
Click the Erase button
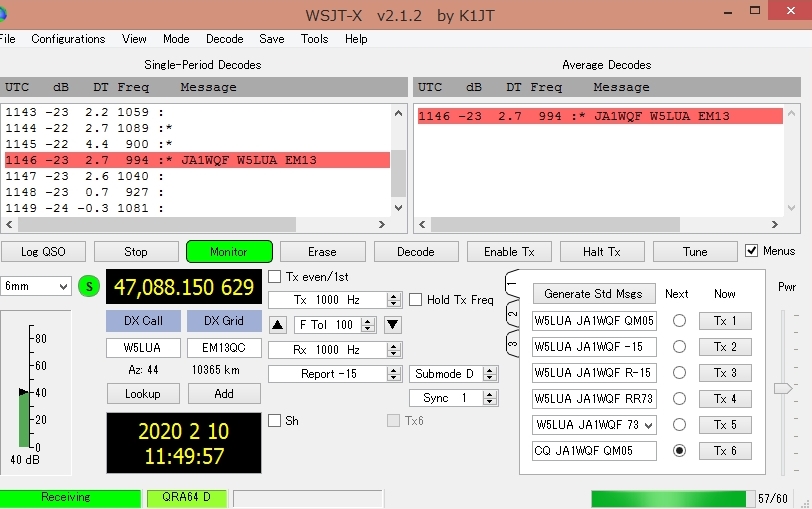322,252
